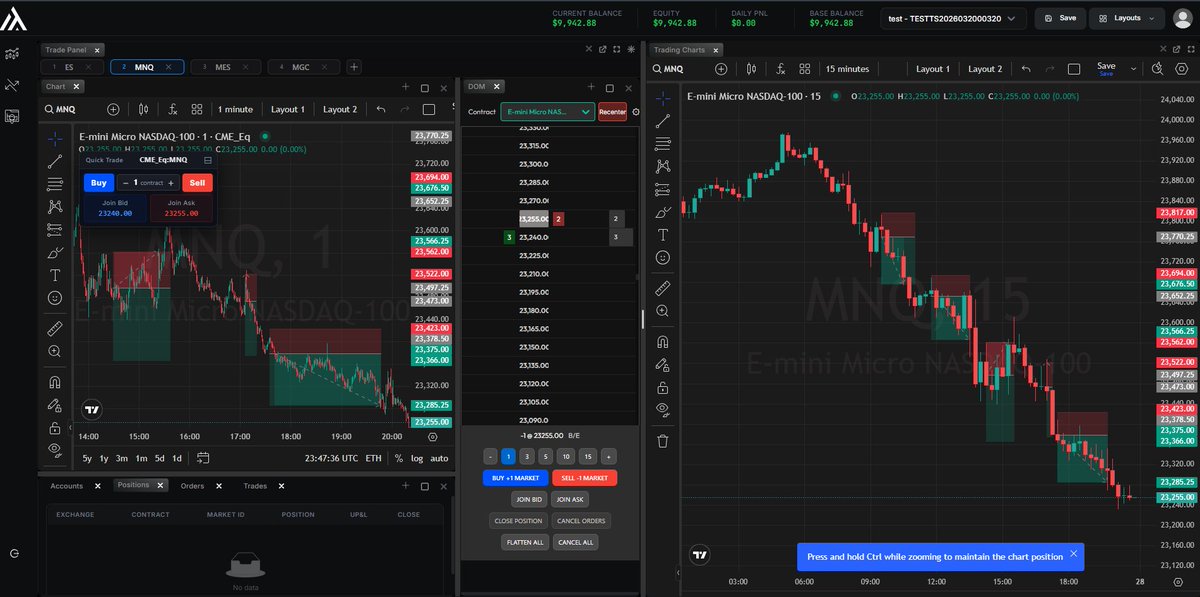Open indicators (fx) in left chart toolbar

173,109
